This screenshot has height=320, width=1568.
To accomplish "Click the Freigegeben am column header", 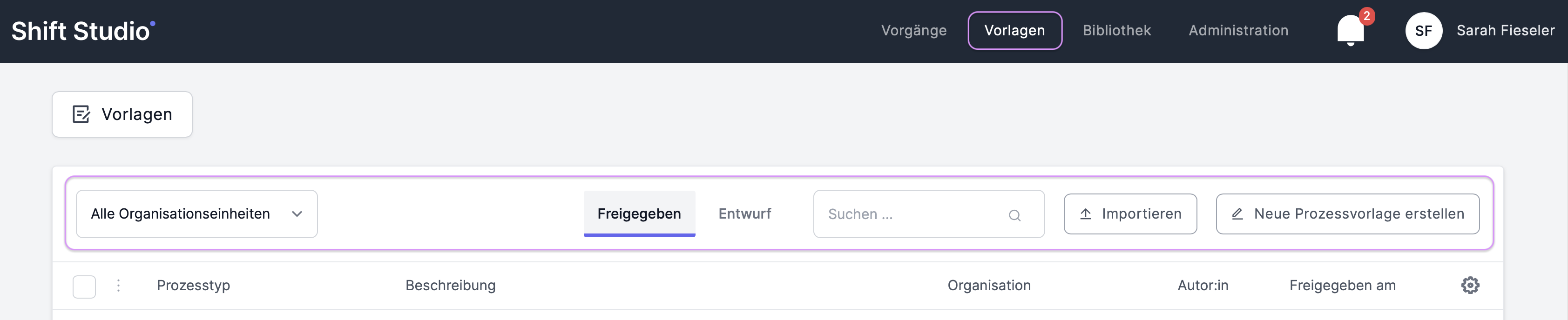I will [1342, 285].
